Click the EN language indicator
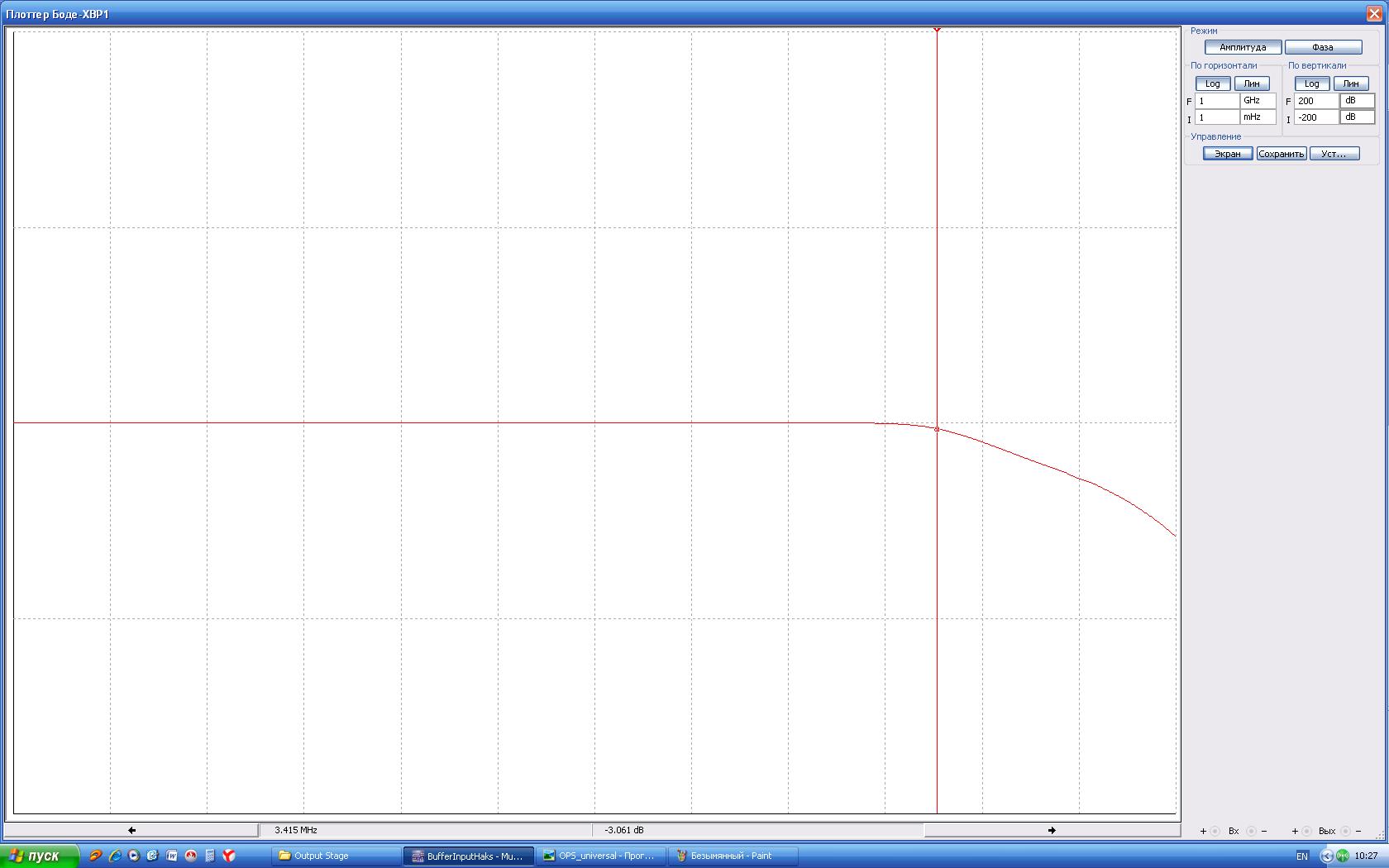 tap(1302, 856)
